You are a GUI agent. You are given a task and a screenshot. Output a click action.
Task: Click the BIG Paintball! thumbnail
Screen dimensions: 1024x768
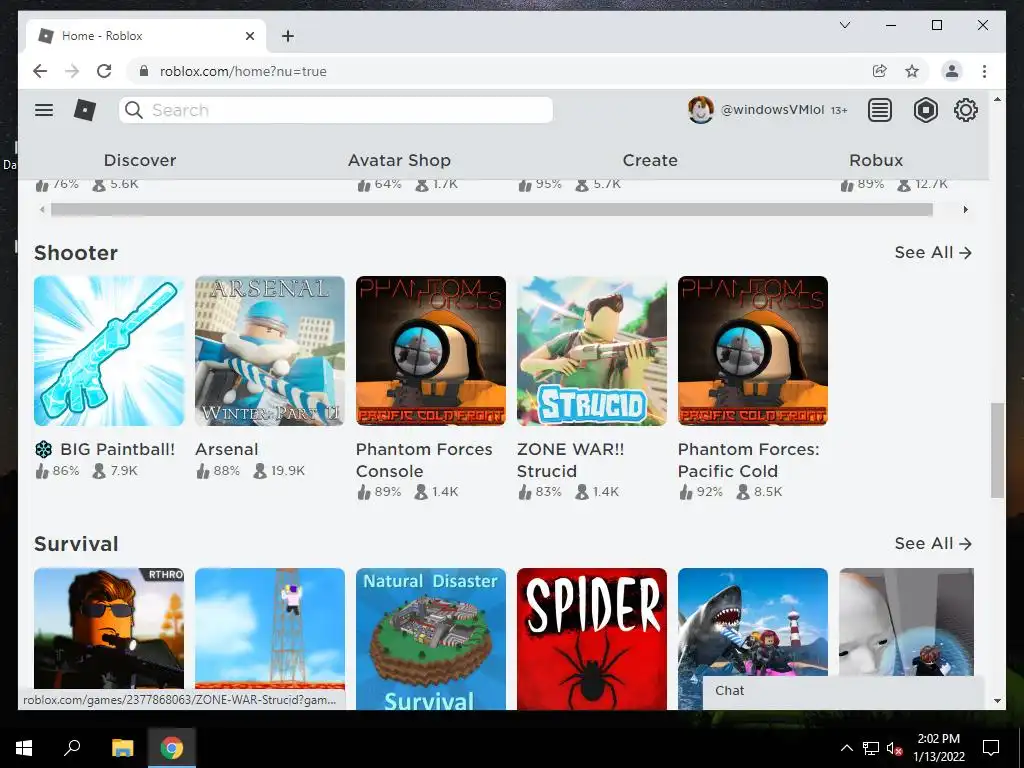109,351
